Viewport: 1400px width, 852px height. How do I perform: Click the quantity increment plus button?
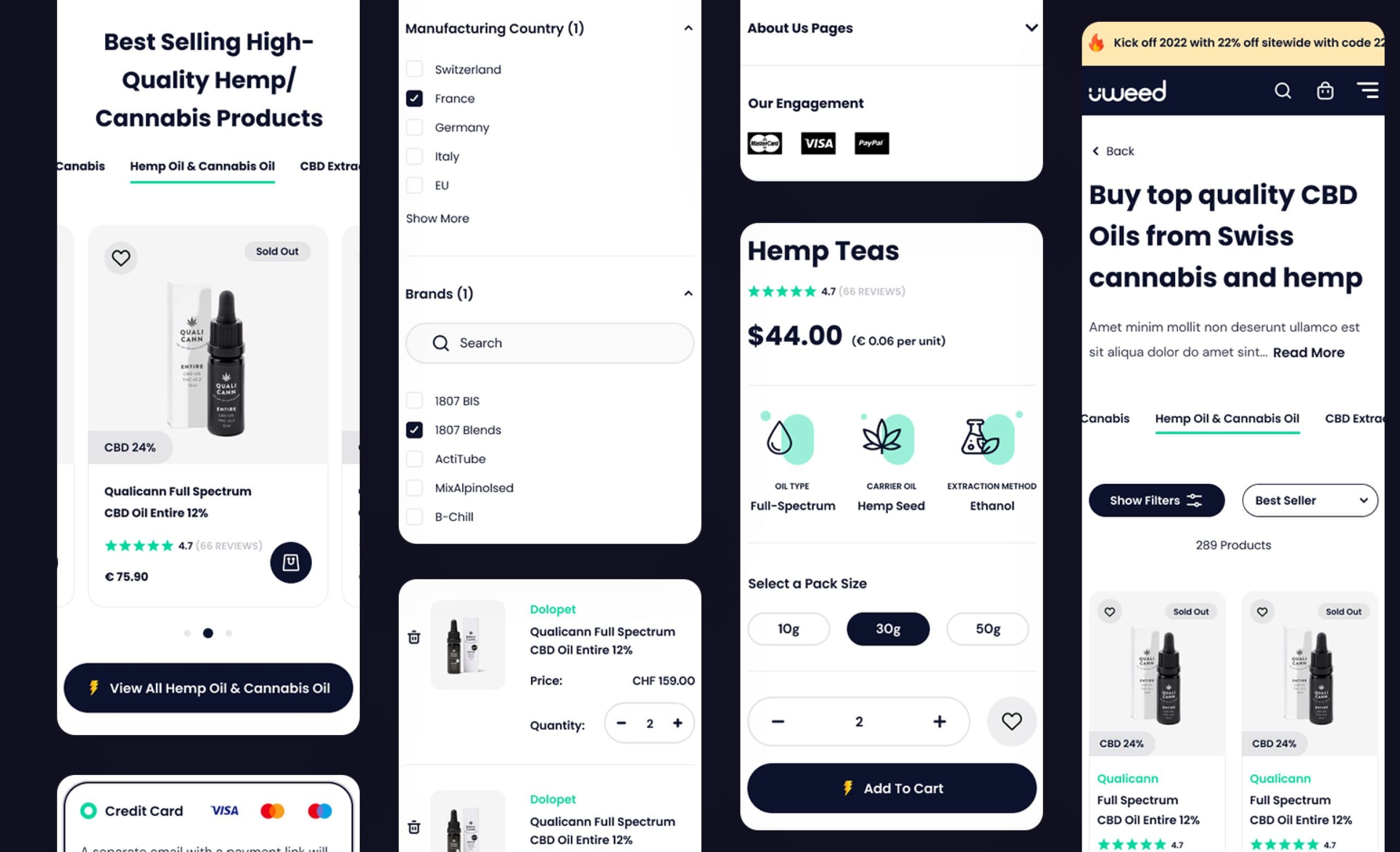939,720
